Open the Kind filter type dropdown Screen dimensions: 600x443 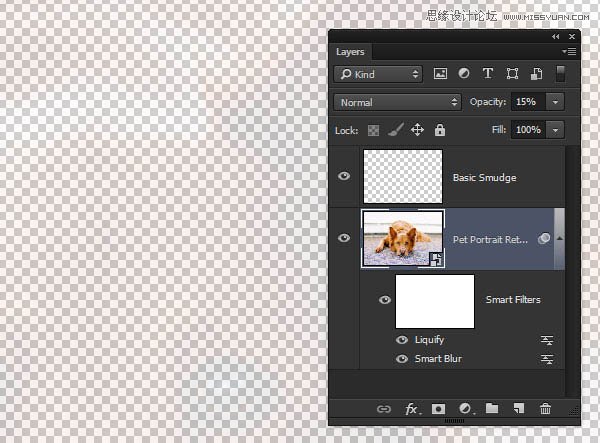[378, 74]
